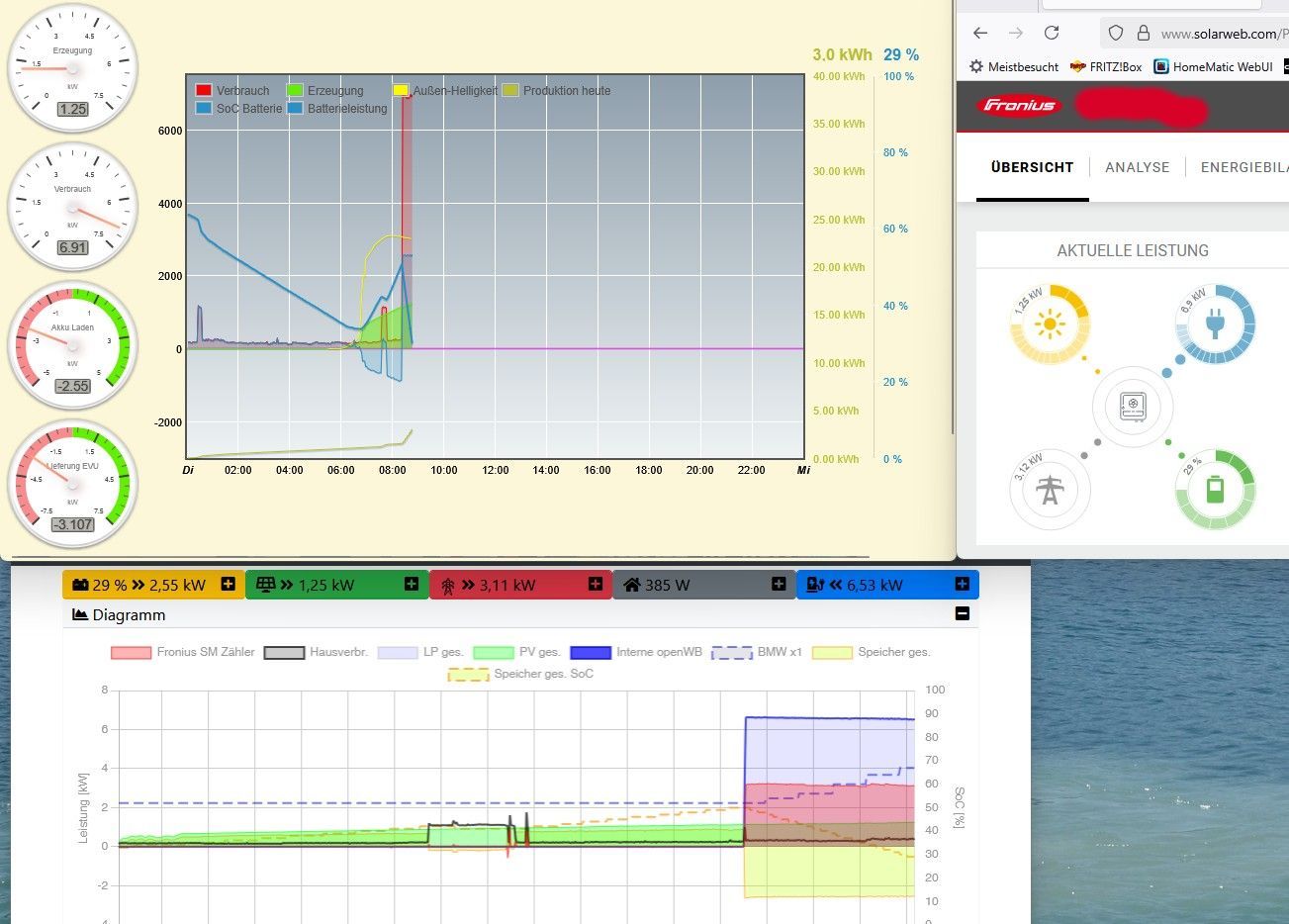Click the openWB grid pylon icon
Image resolution: width=1289 pixels, height=924 pixels.
coord(448,586)
